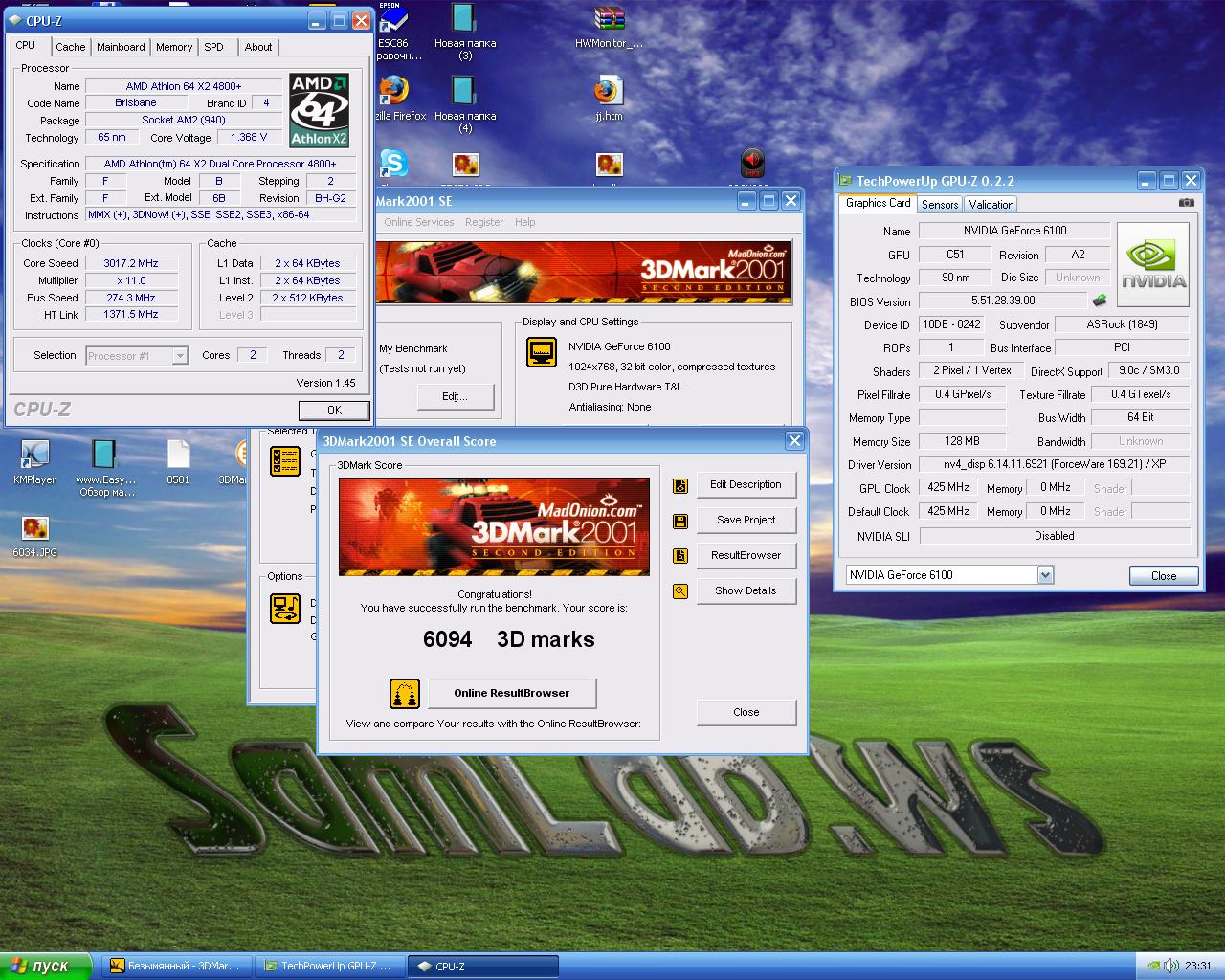Switch to the TechPowerUp GPU-Z taskbar item

(x=331, y=966)
